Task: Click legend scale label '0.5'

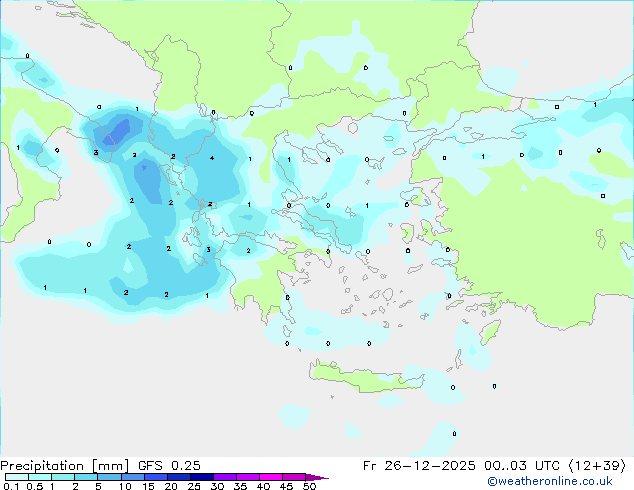Action: click(35, 486)
